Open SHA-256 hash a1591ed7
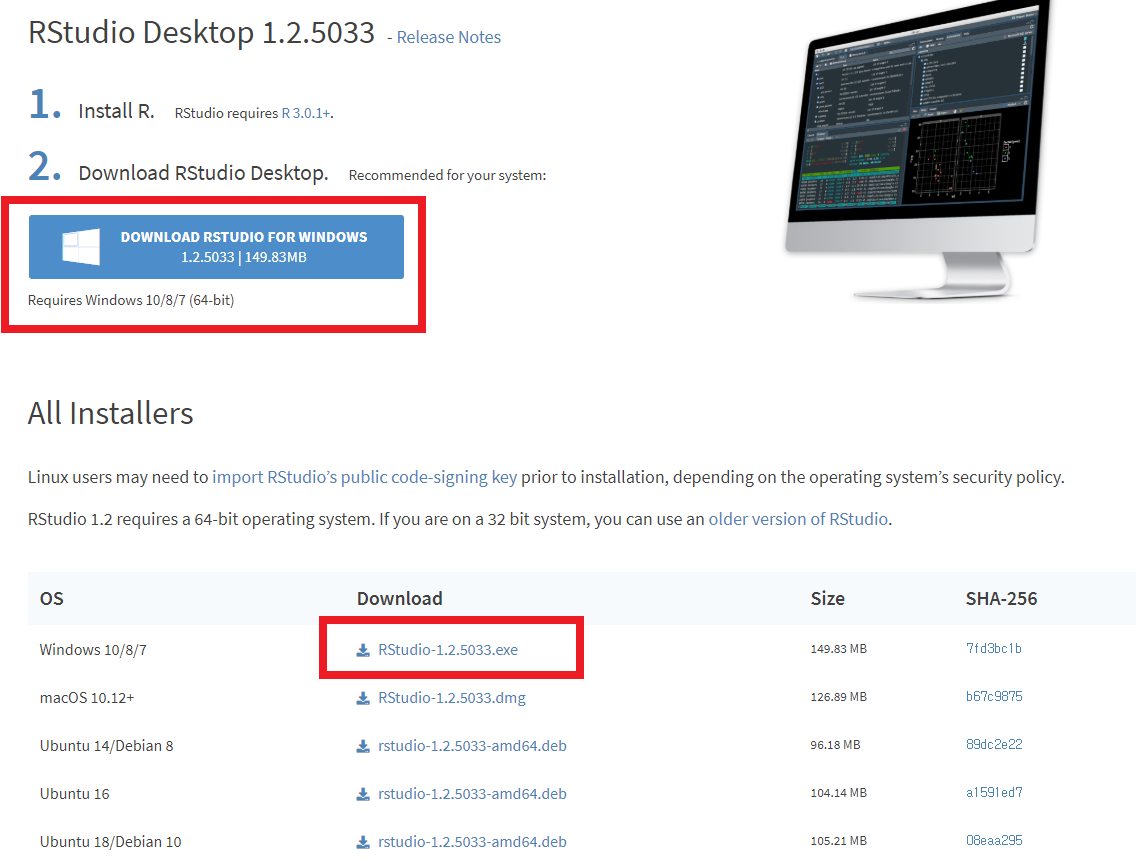This screenshot has height=861, width=1136. point(994,792)
